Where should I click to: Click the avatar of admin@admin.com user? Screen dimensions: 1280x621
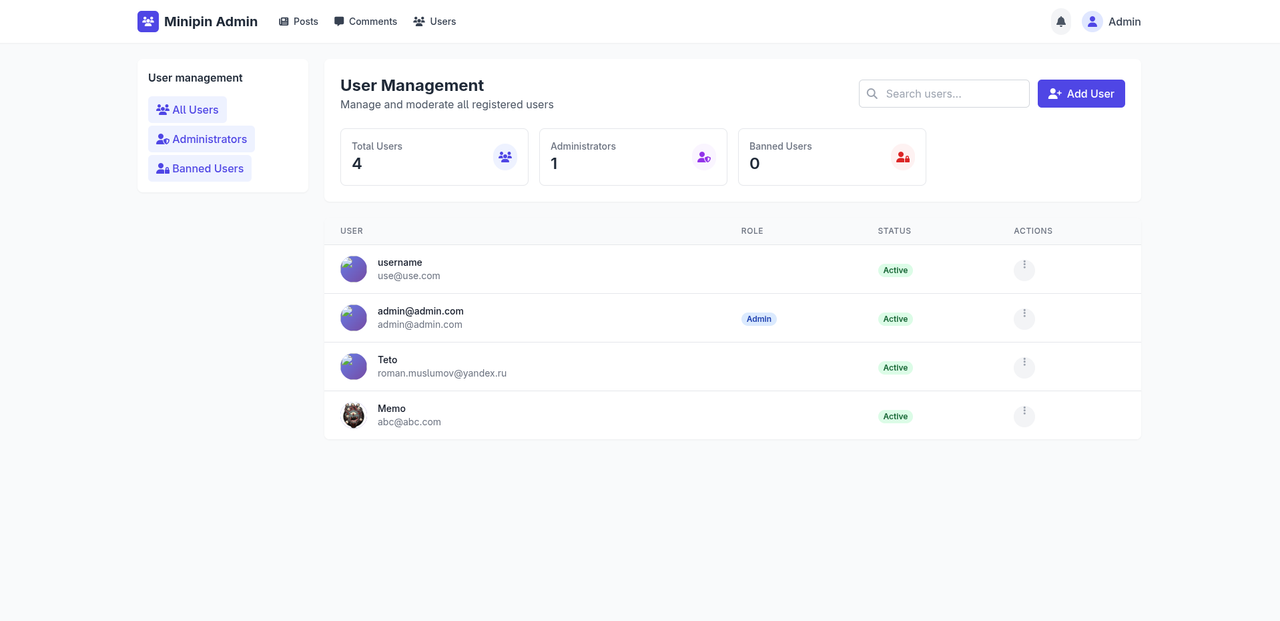click(354, 318)
